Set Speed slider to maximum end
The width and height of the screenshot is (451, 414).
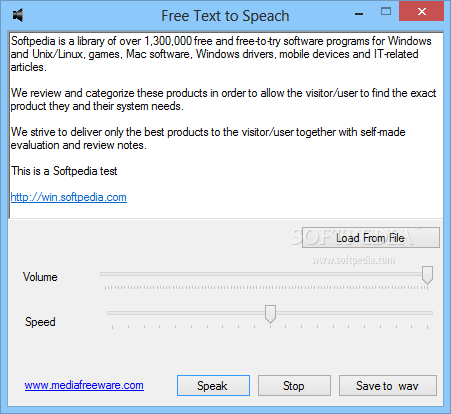(x=427, y=313)
